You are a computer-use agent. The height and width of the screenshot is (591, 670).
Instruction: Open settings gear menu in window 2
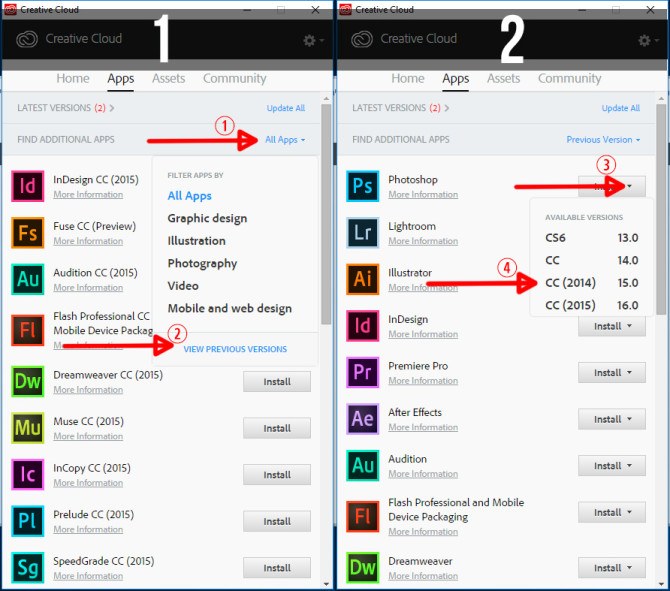click(648, 40)
